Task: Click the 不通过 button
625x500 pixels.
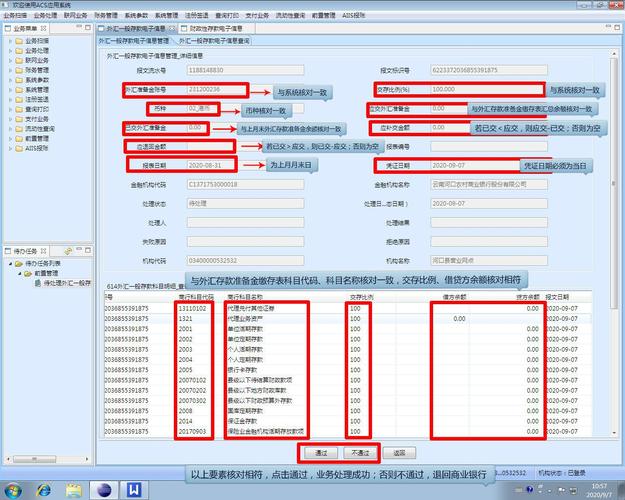Action: click(x=360, y=453)
